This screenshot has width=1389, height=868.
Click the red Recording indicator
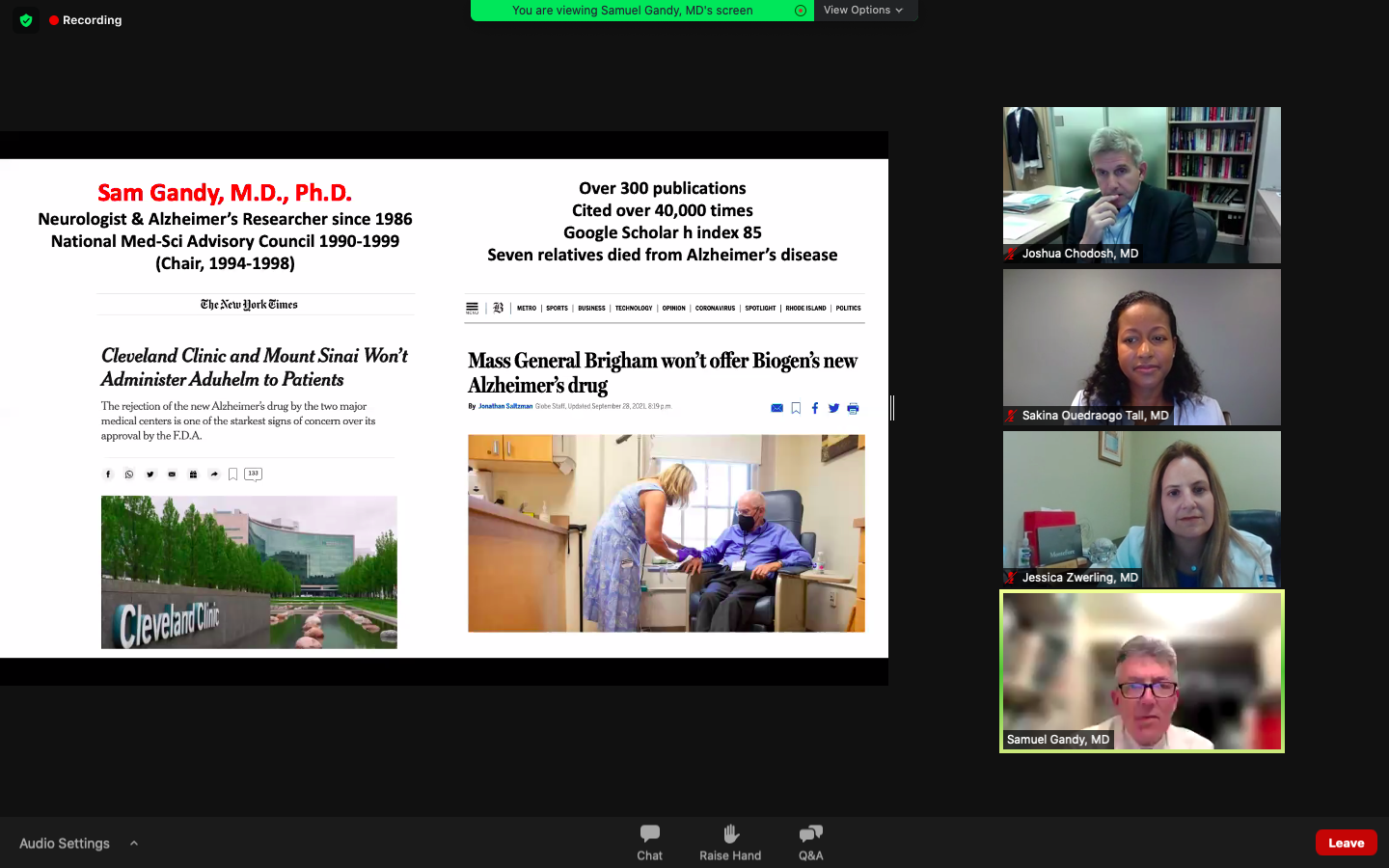click(x=86, y=20)
